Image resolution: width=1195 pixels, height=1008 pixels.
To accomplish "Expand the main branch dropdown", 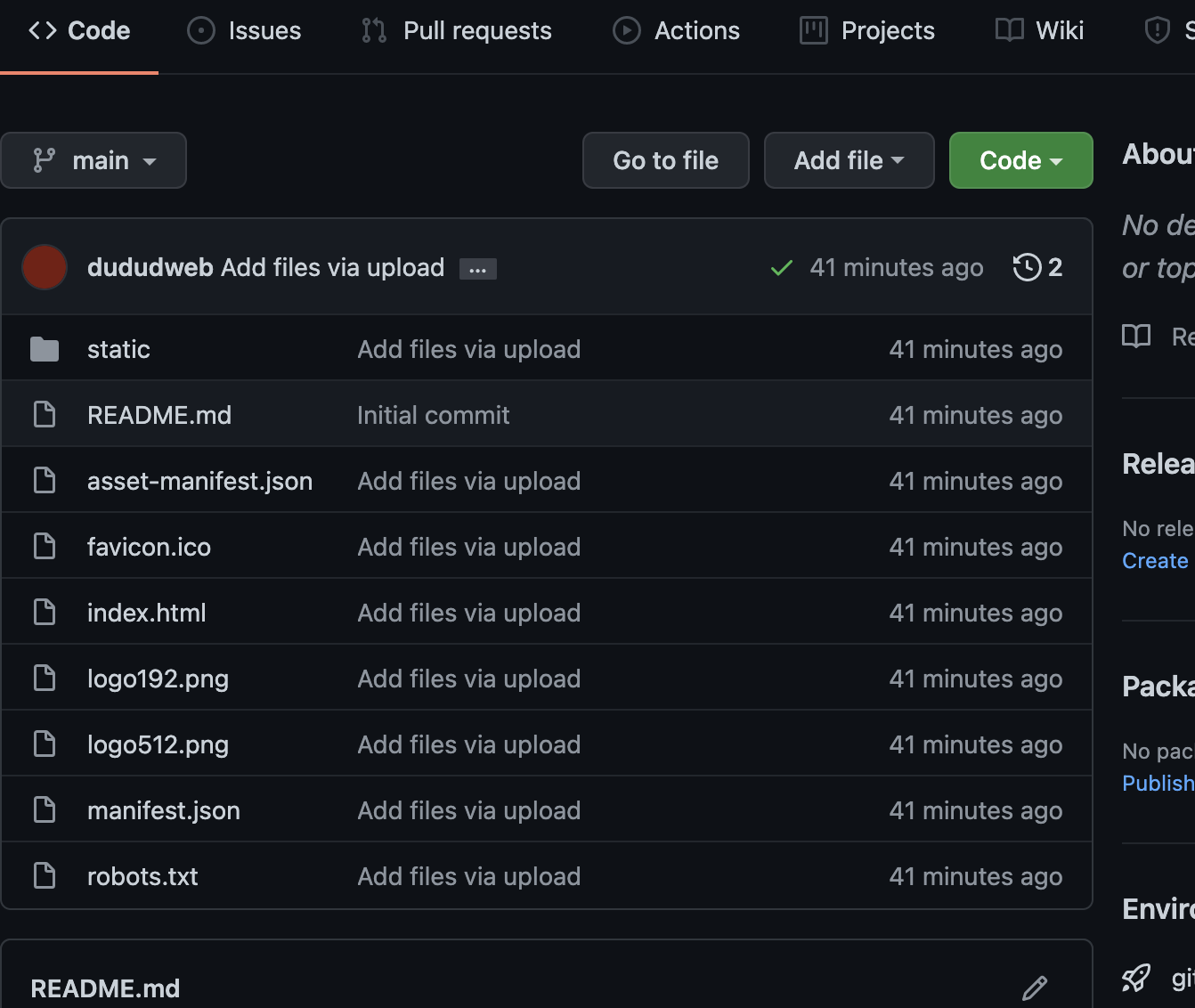I will click(x=93, y=160).
